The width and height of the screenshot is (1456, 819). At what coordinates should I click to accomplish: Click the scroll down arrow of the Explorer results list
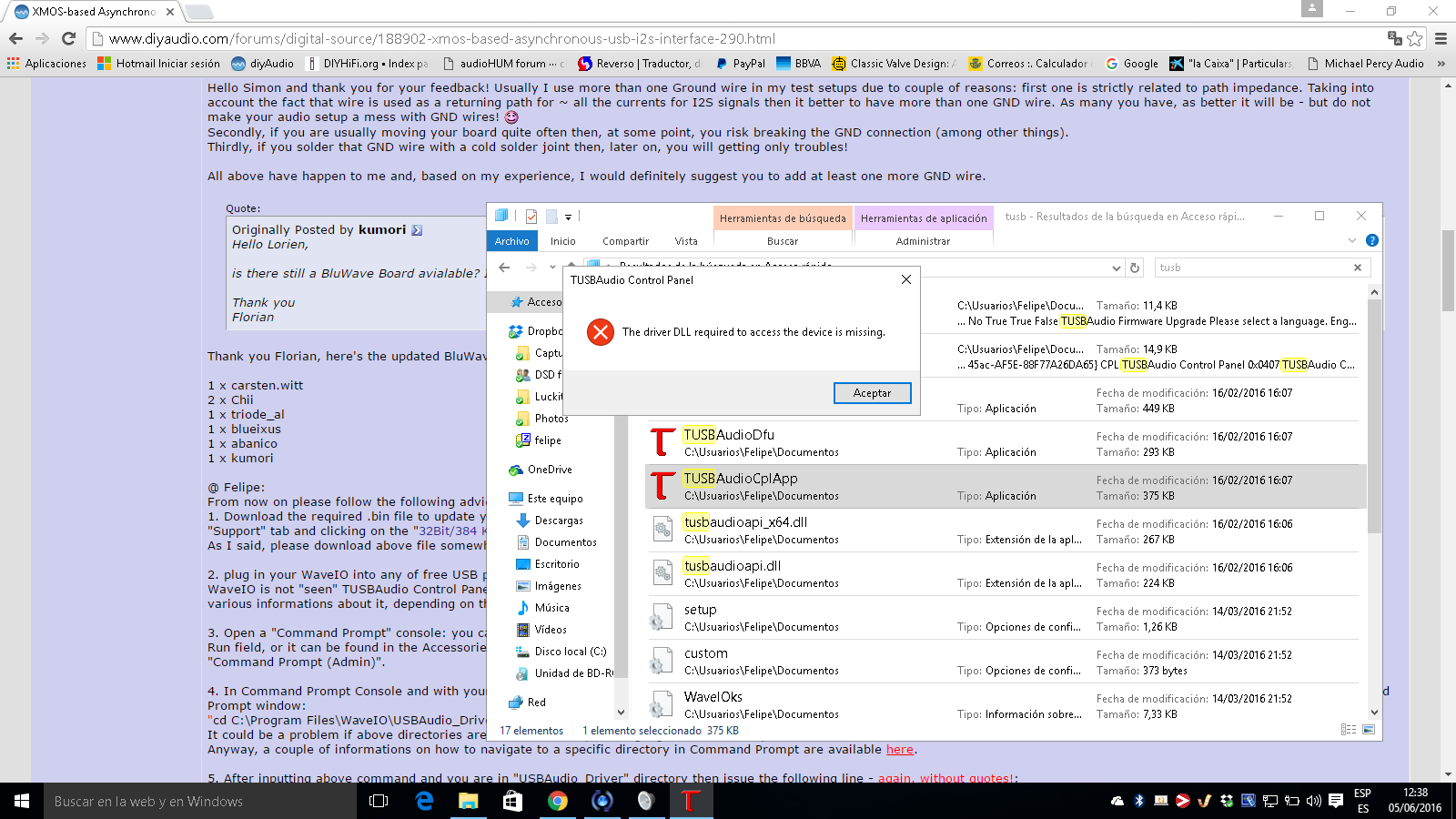point(1374,713)
